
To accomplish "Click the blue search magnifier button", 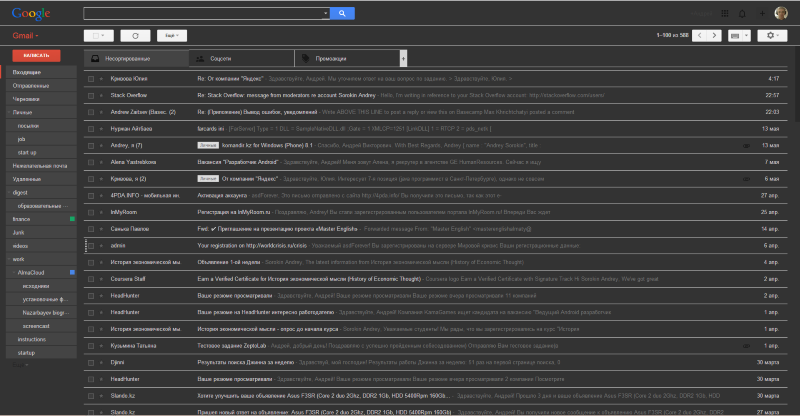I will coord(342,13).
